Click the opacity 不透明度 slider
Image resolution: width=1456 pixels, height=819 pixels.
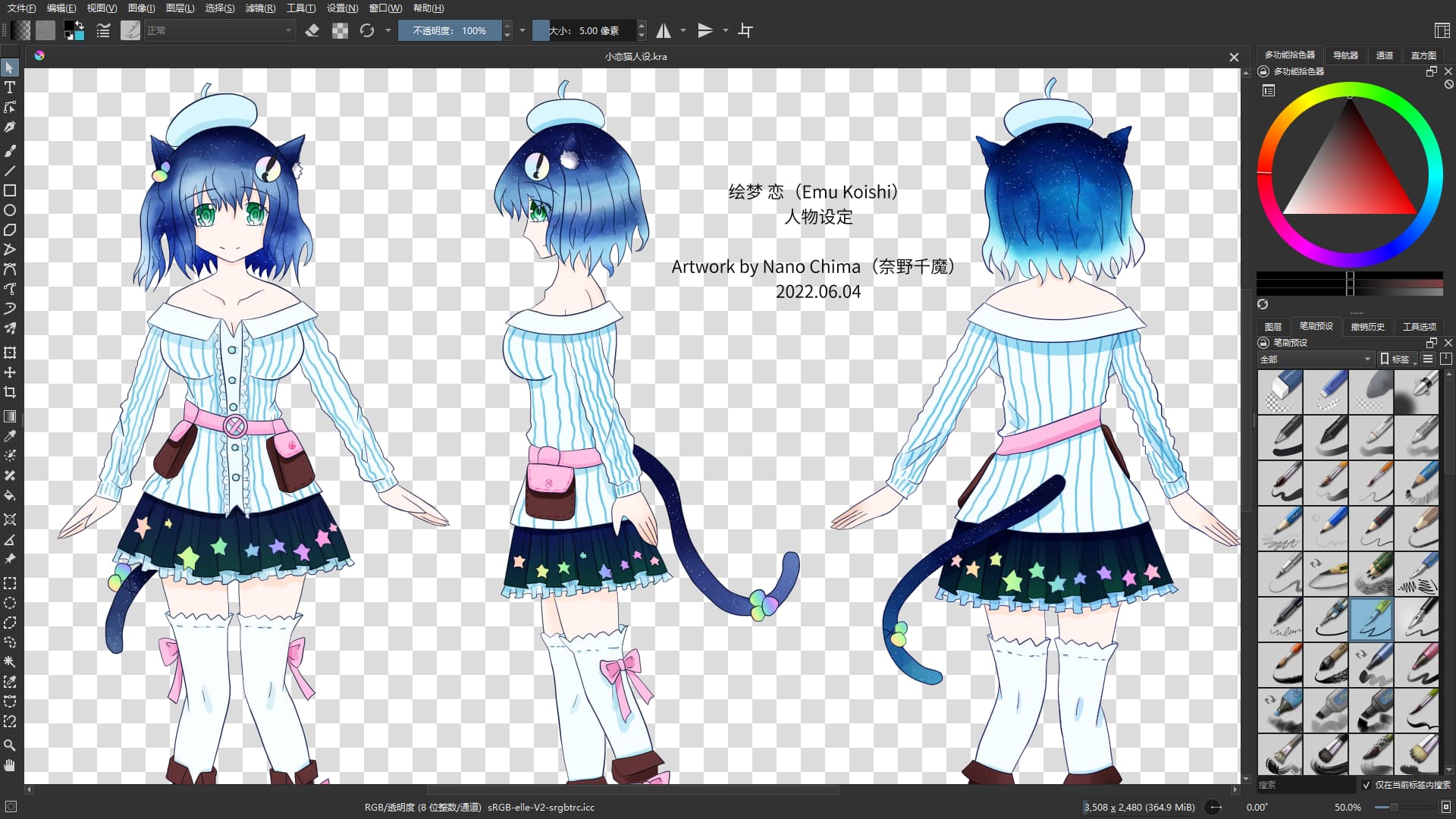[450, 30]
